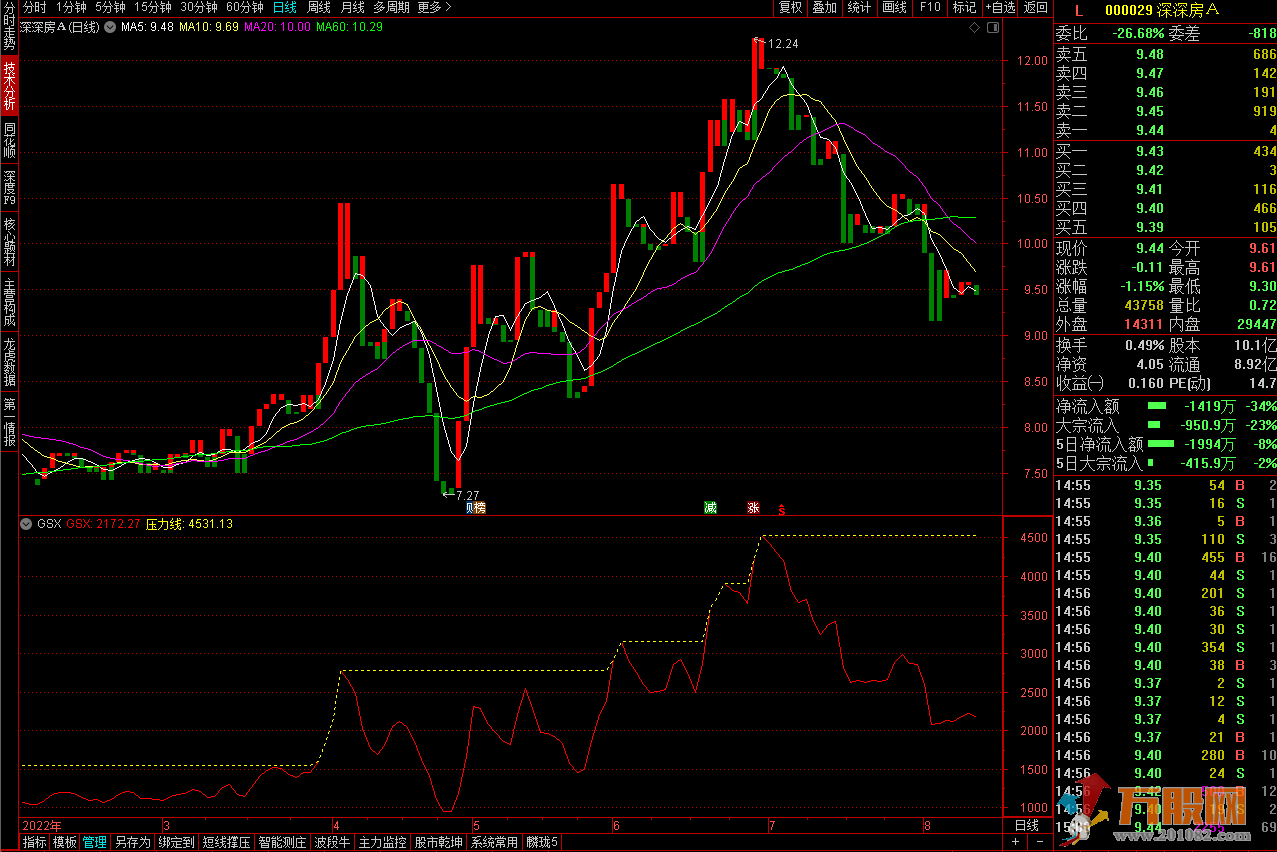Select the 日线 tab in the top bar

point(285,7)
